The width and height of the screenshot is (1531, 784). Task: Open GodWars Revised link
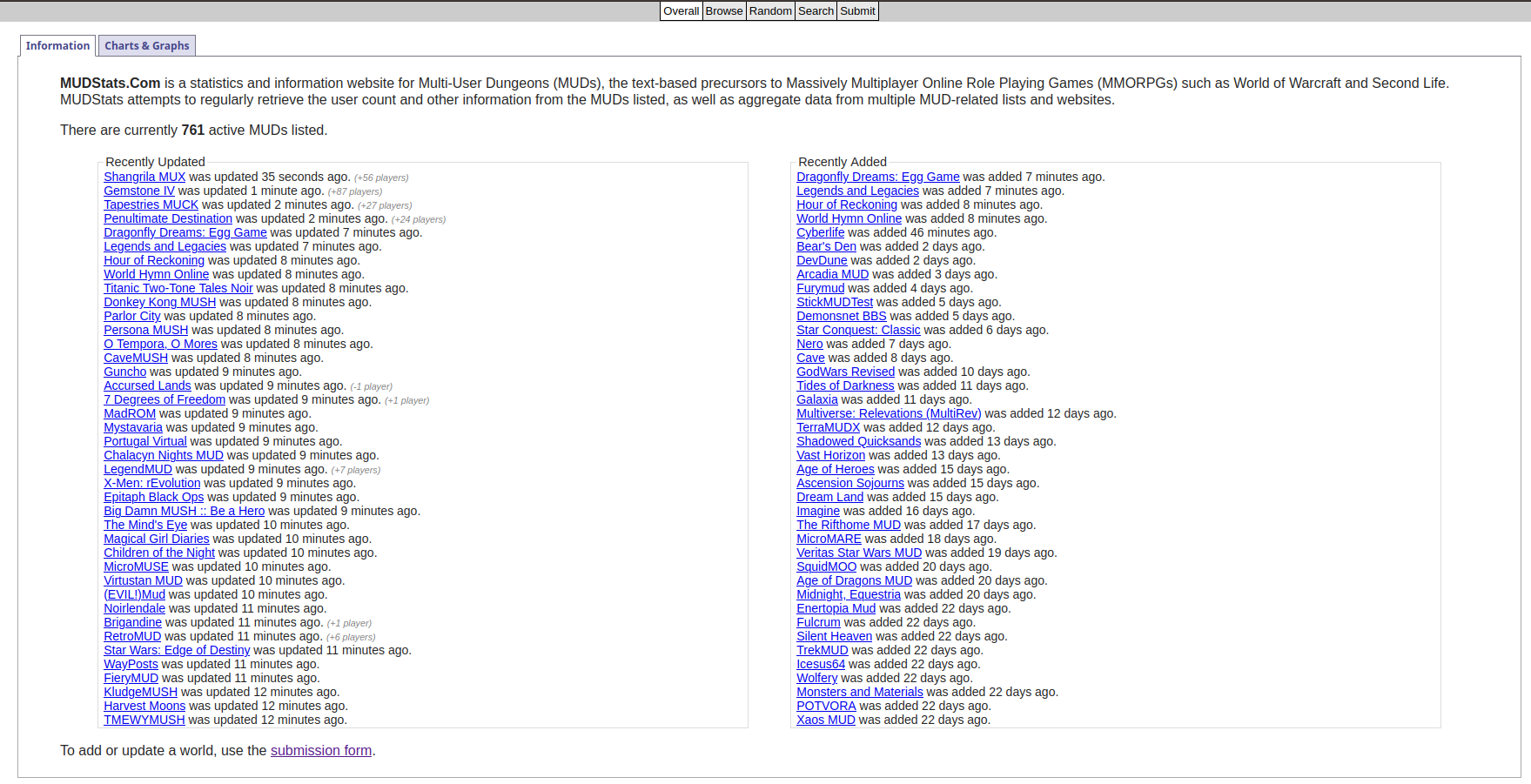point(845,372)
